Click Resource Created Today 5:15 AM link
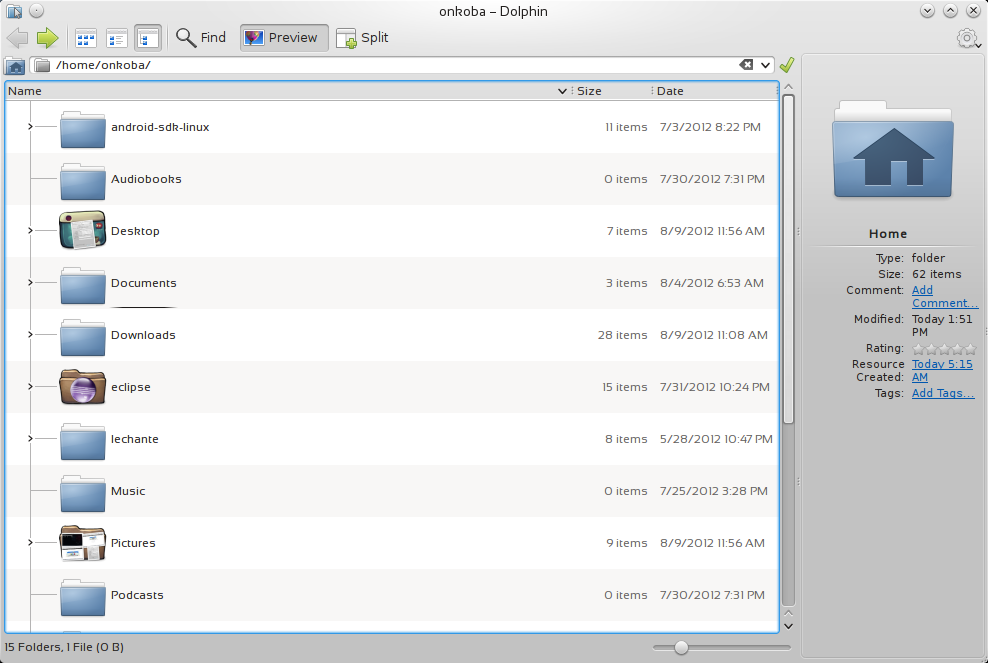 pyautogui.click(x=942, y=371)
